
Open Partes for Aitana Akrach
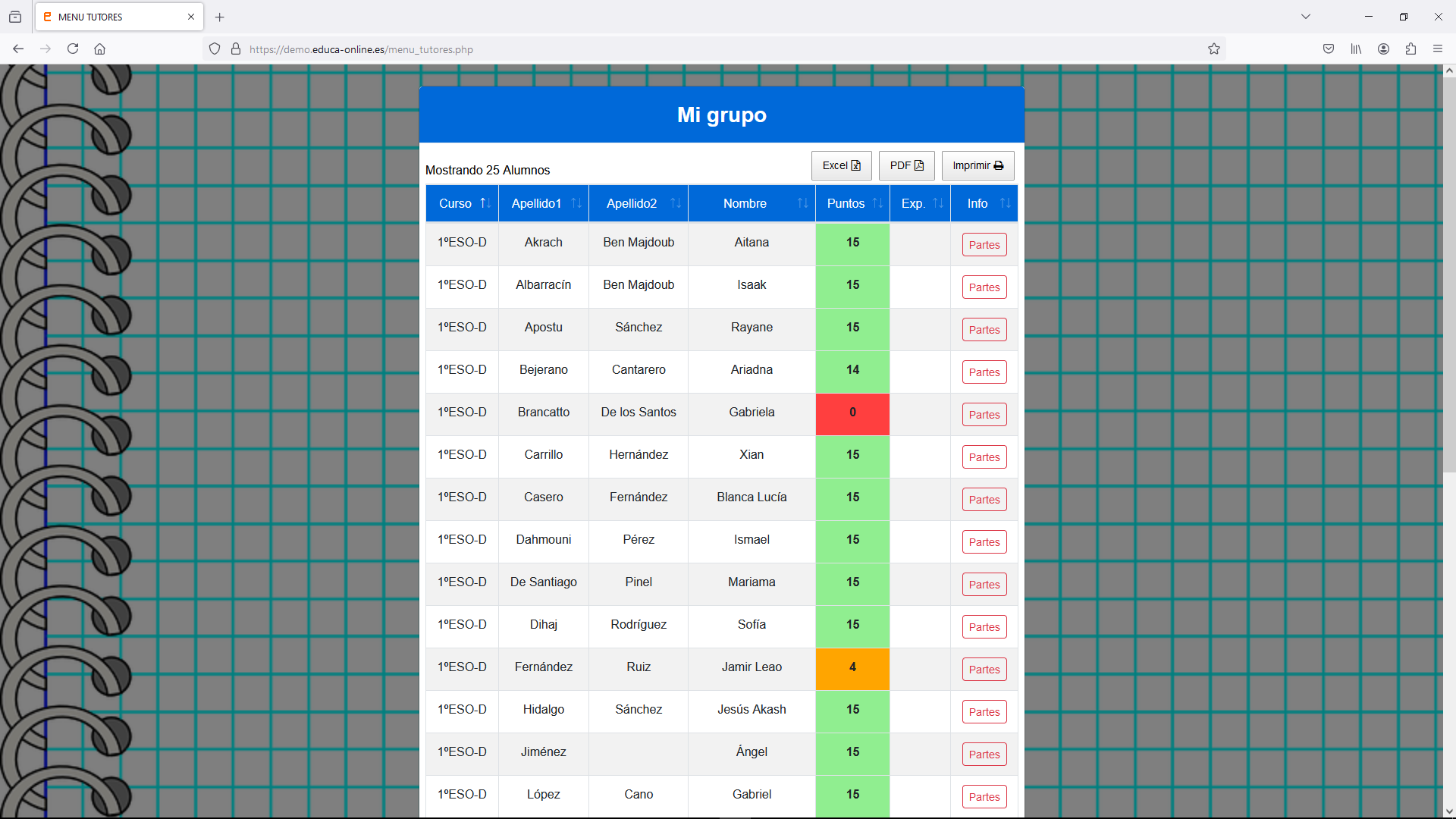[984, 245]
